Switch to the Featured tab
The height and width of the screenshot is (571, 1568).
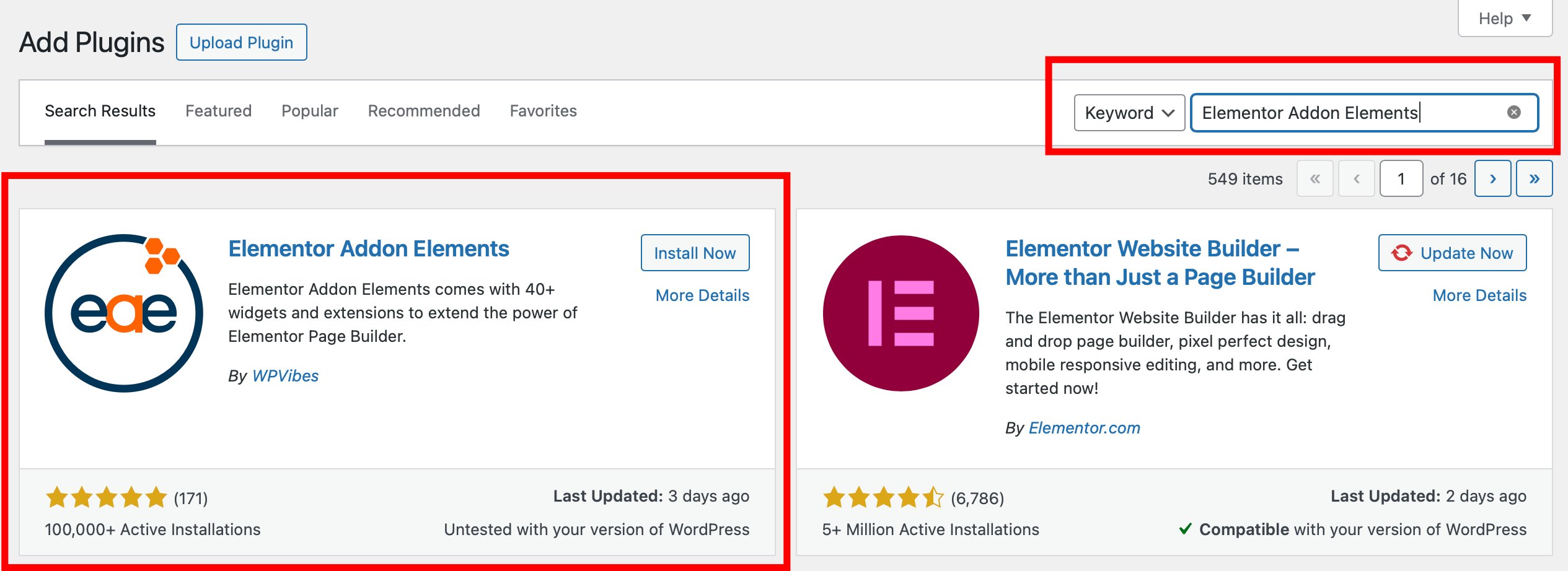coord(218,111)
